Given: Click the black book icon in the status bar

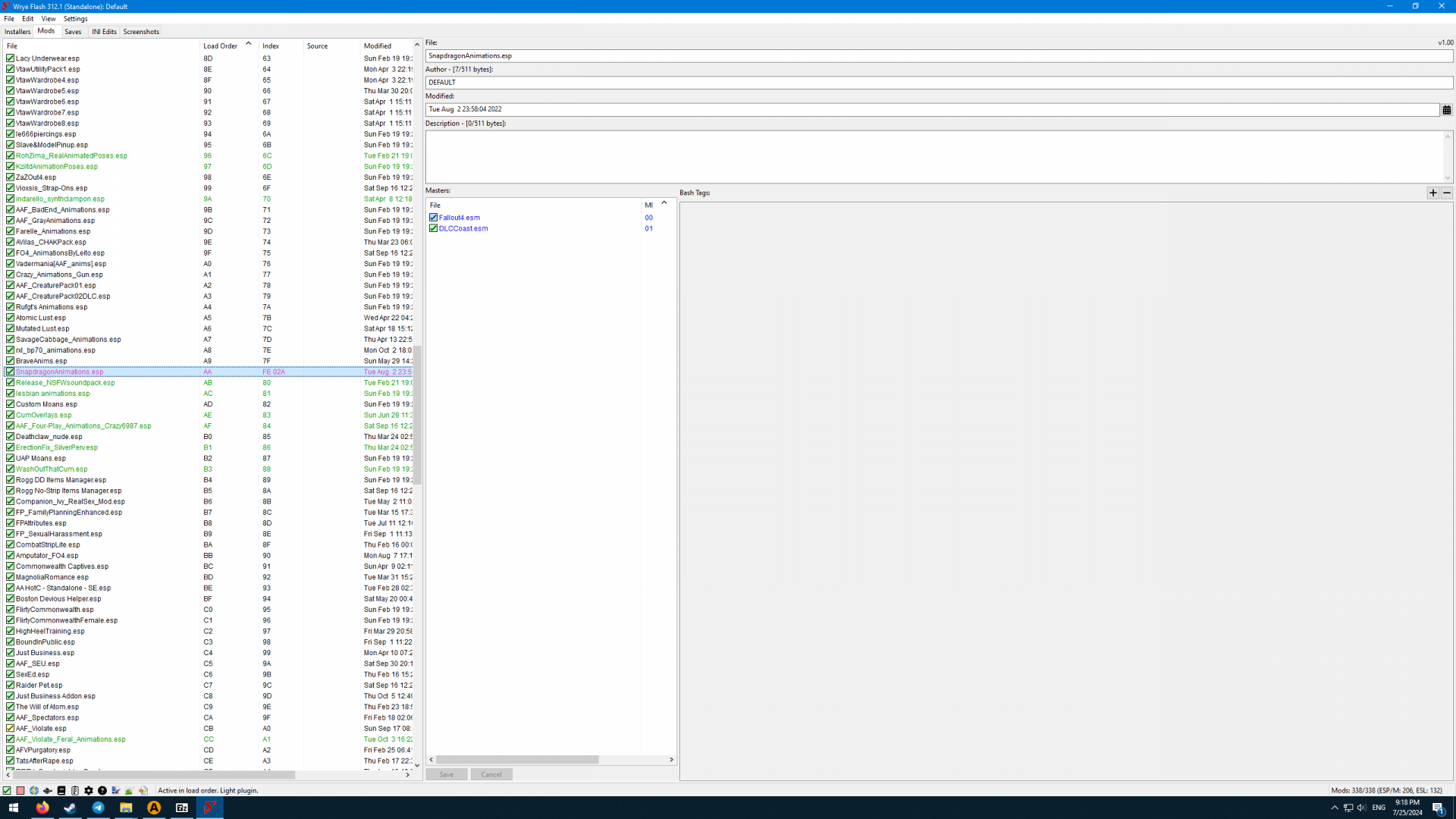Looking at the screenshot, I should 61,790.
